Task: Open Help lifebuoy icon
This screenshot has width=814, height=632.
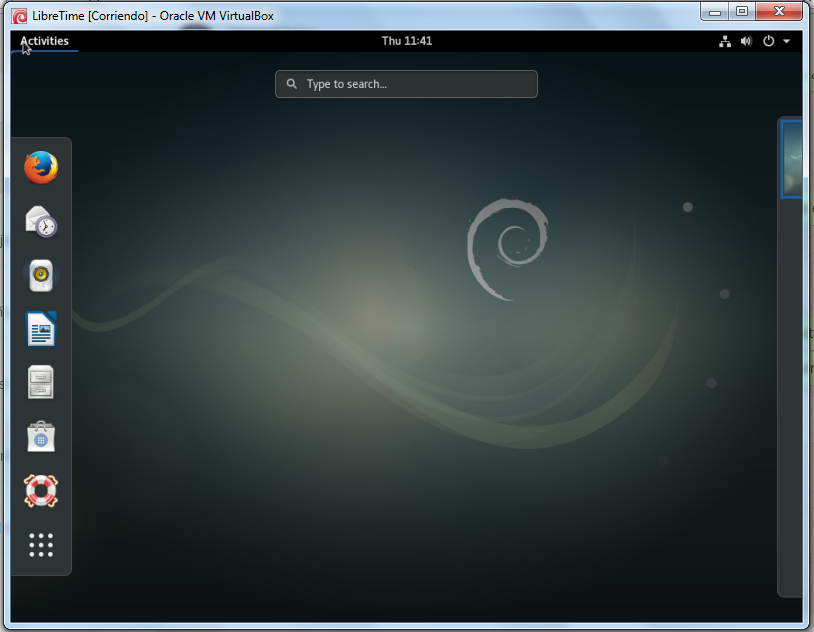Action: (41, 491)
